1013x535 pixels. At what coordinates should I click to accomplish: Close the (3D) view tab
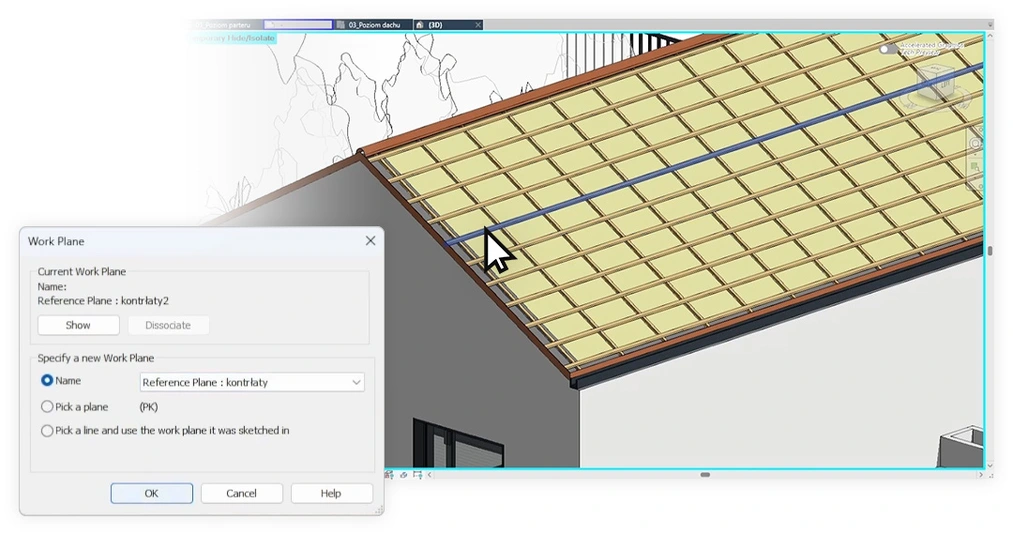tap(478, 25)
